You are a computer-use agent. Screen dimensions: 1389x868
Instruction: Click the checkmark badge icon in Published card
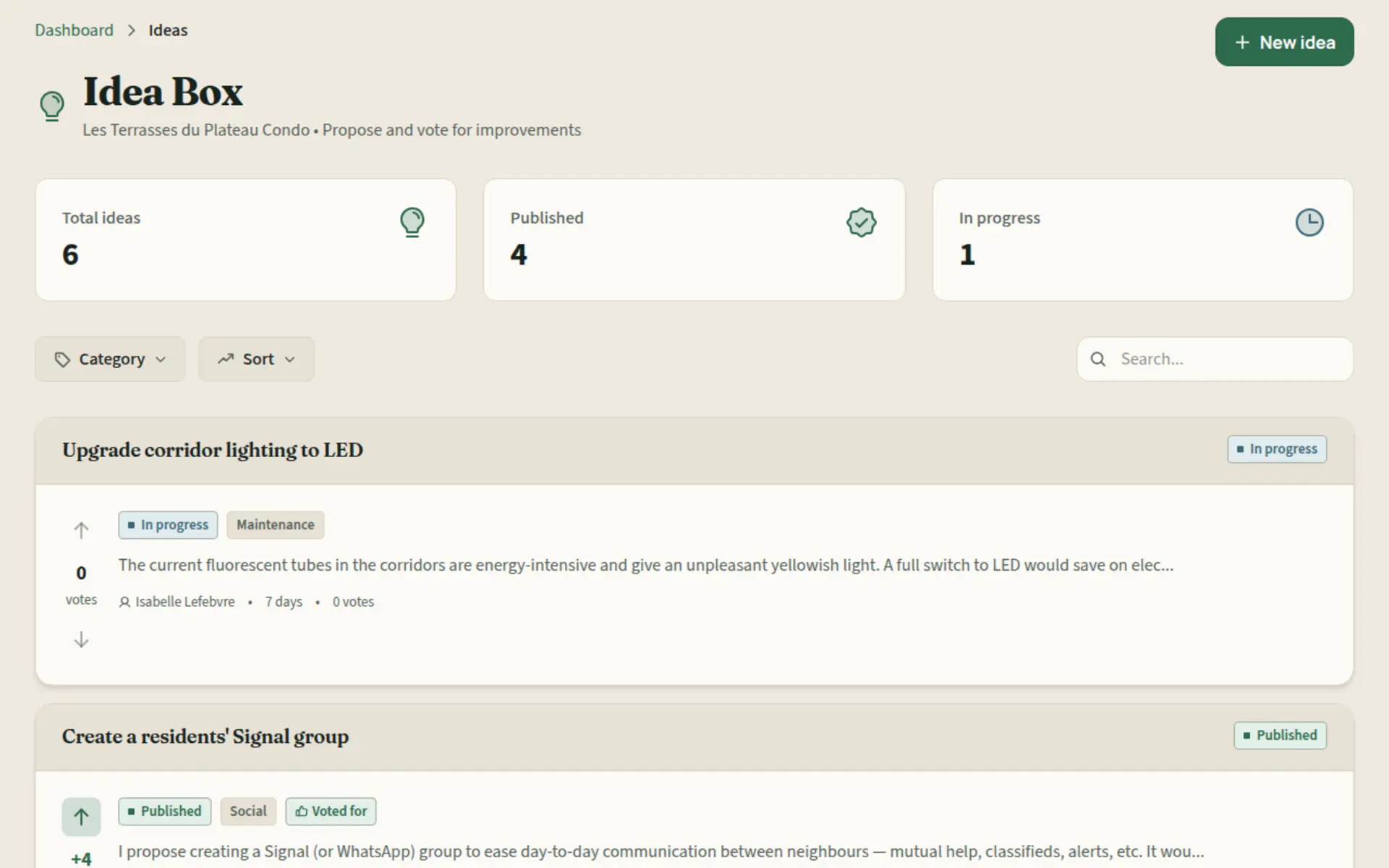pos(861,222)
